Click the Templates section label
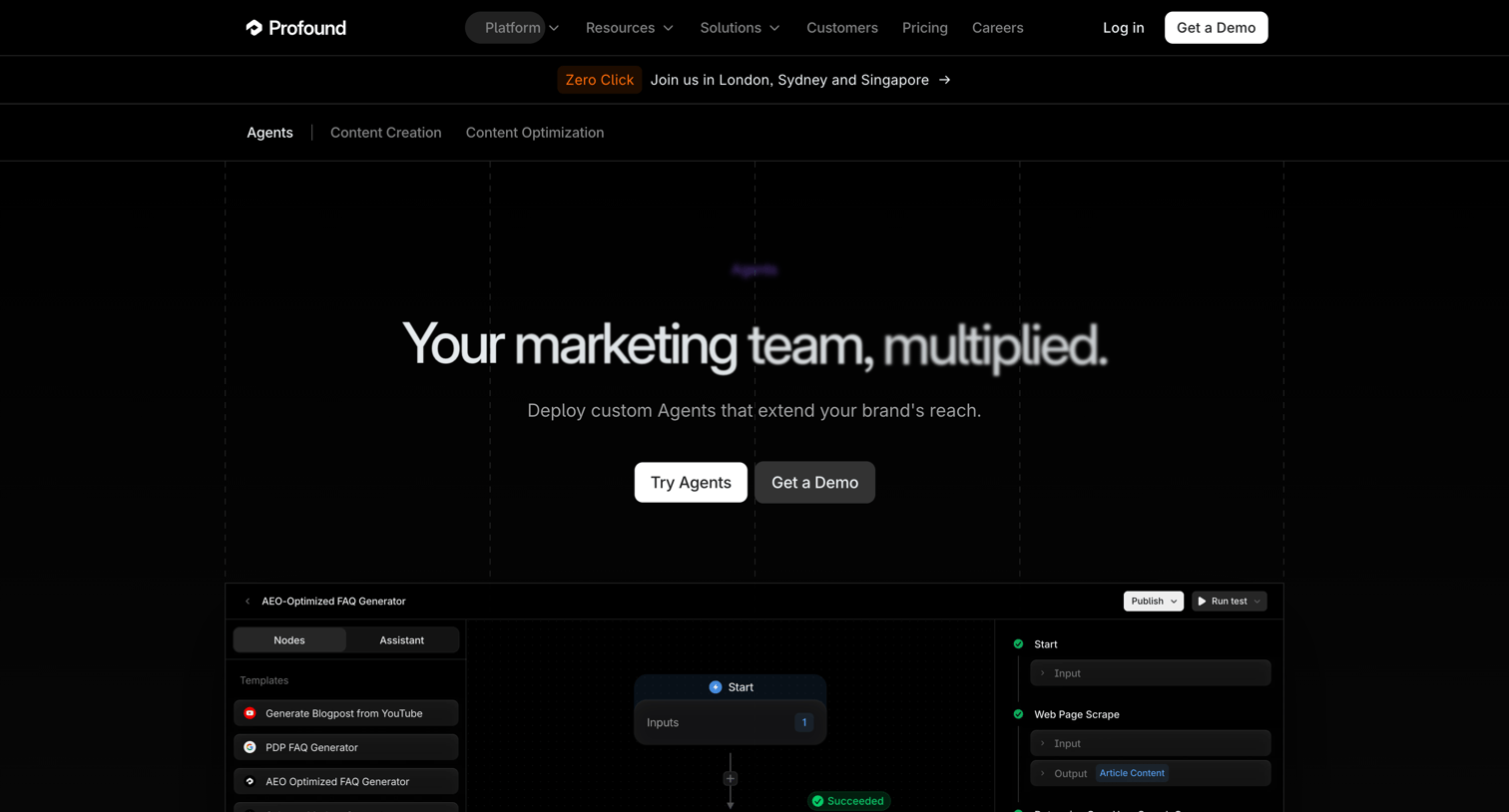 [x=263, y=680]
